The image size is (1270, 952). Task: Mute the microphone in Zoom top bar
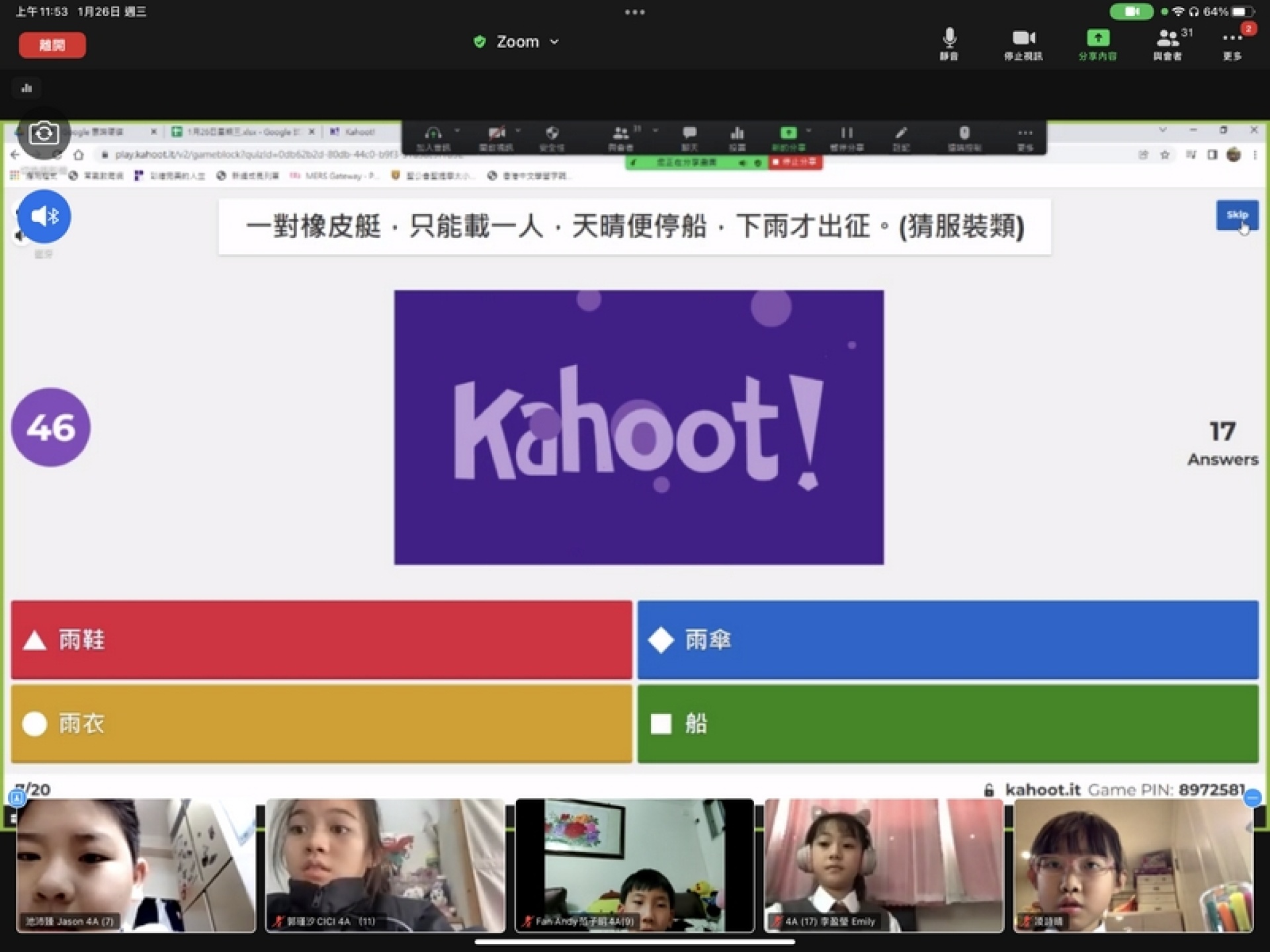point(949,44)
